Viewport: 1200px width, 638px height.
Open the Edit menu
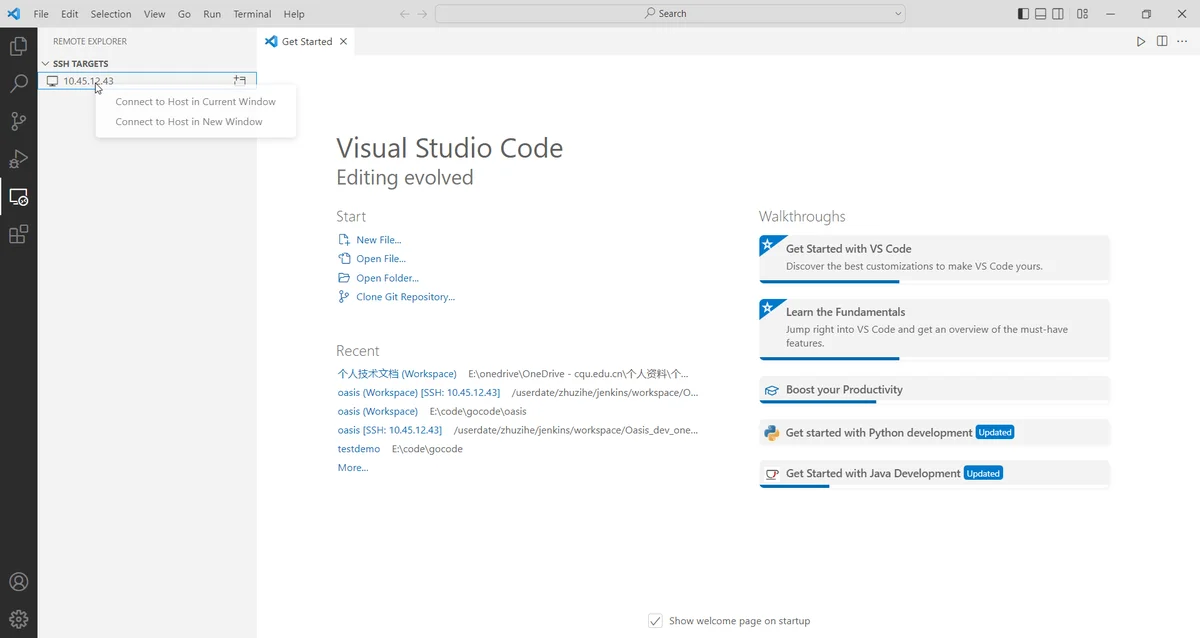(x=69, y=14)
